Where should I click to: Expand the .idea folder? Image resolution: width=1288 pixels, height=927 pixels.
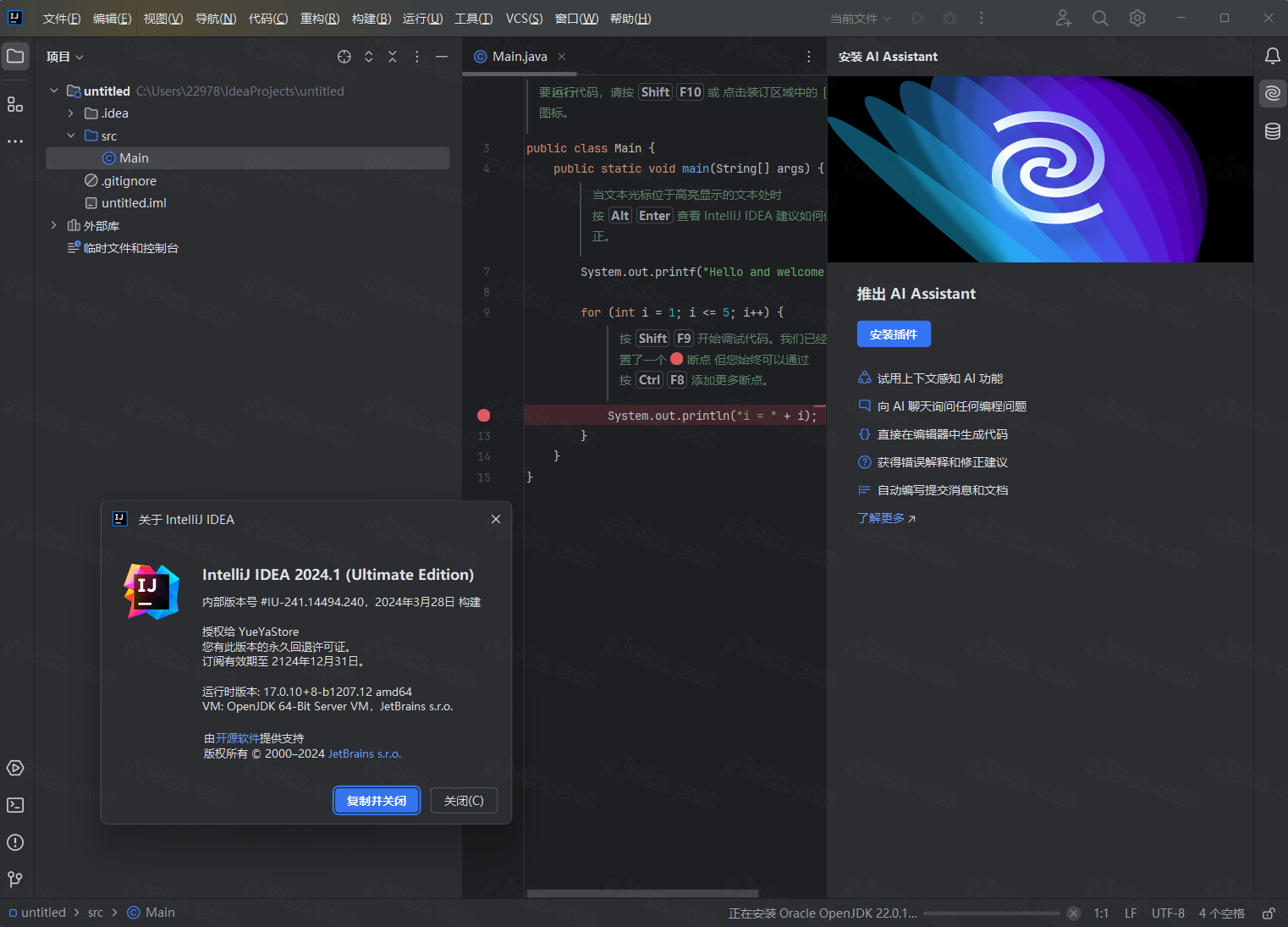(x=70, y=113)
